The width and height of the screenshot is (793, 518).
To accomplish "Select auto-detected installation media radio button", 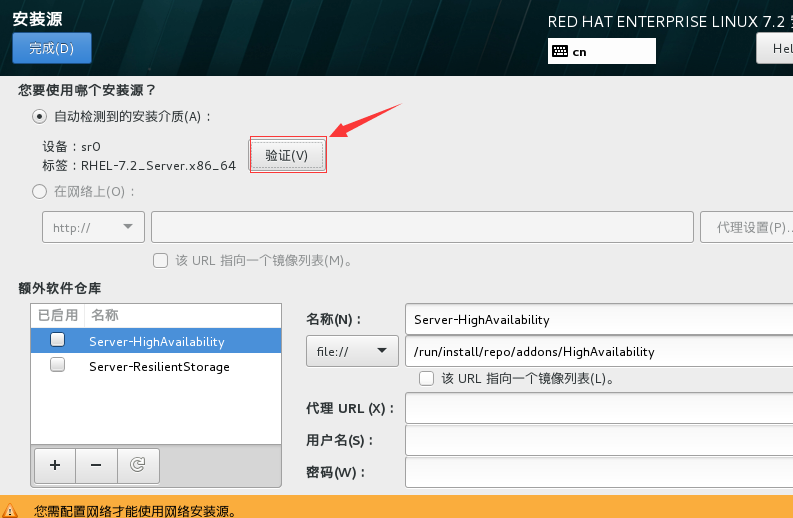I will click(x=39, y=117).
